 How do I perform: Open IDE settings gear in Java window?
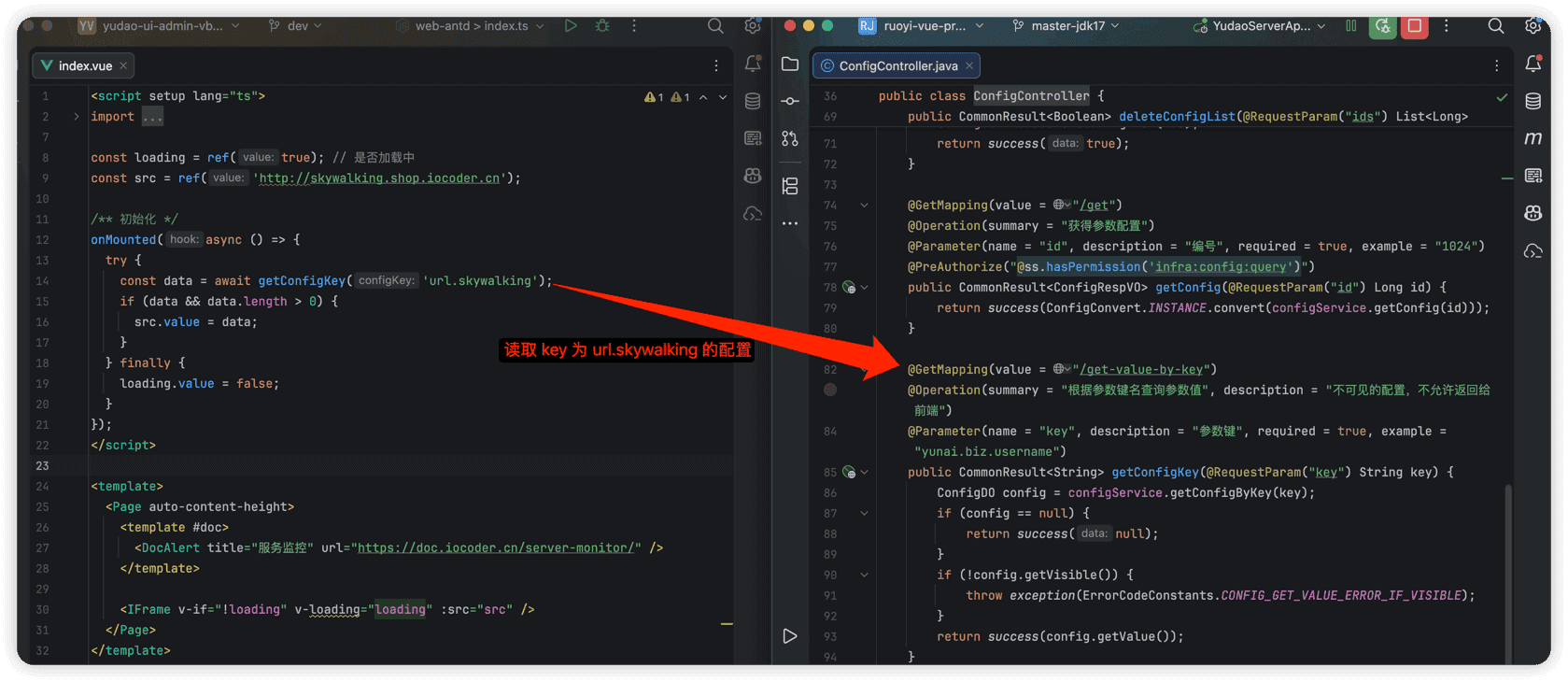tap(1533, 26)
